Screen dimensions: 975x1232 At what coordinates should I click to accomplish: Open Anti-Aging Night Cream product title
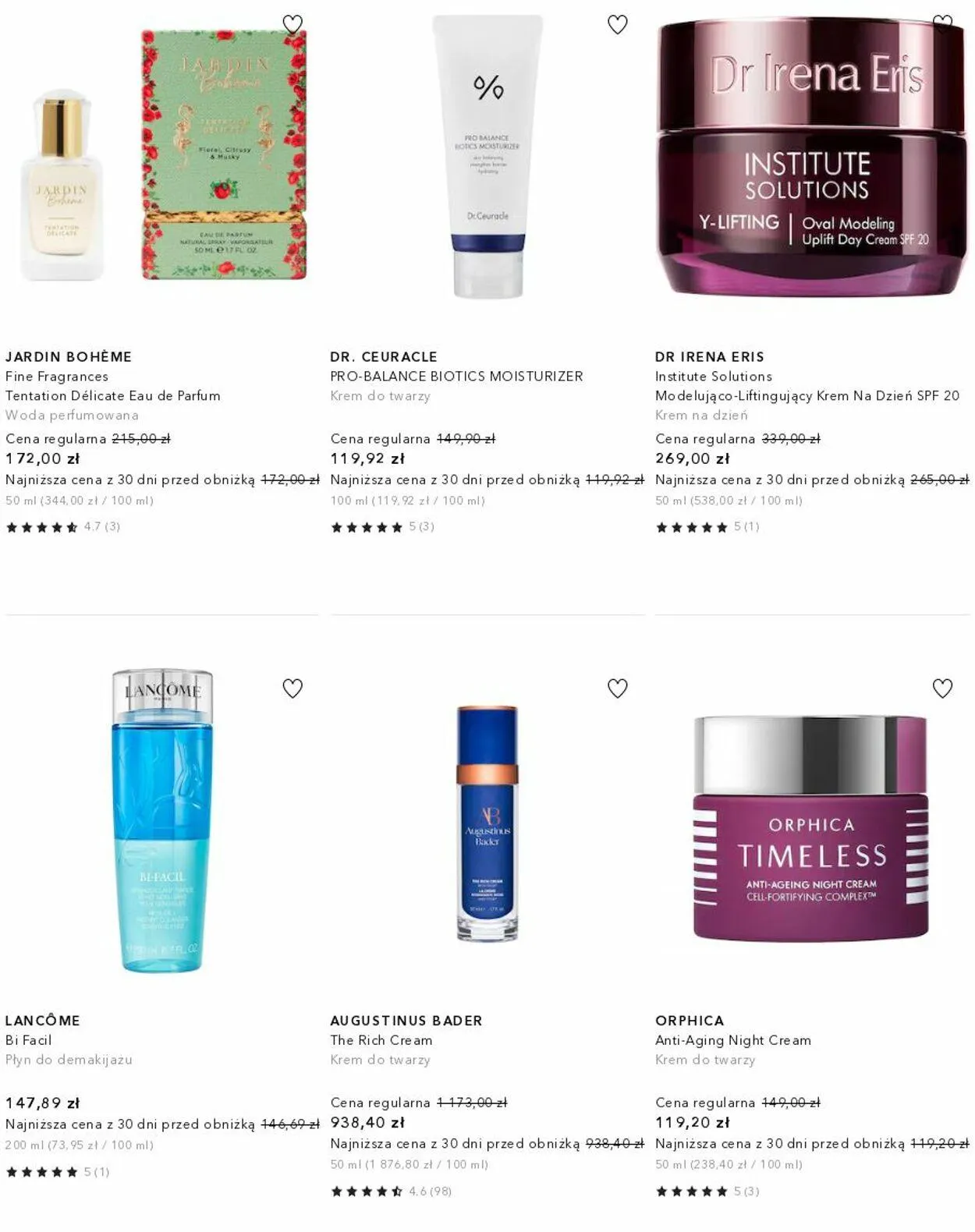pos(733,1040)
